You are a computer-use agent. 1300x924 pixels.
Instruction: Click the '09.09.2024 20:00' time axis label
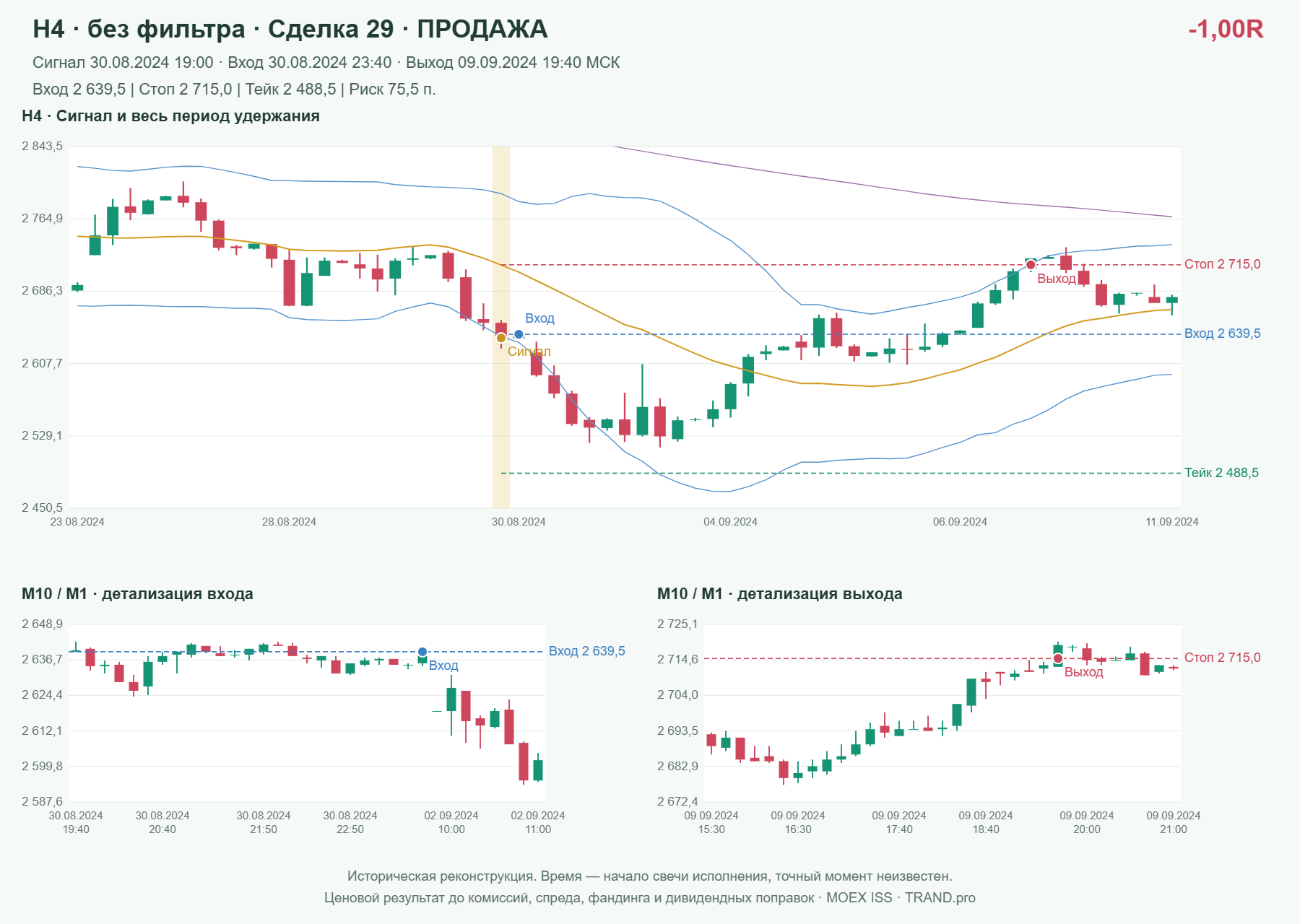[1087, 822]
